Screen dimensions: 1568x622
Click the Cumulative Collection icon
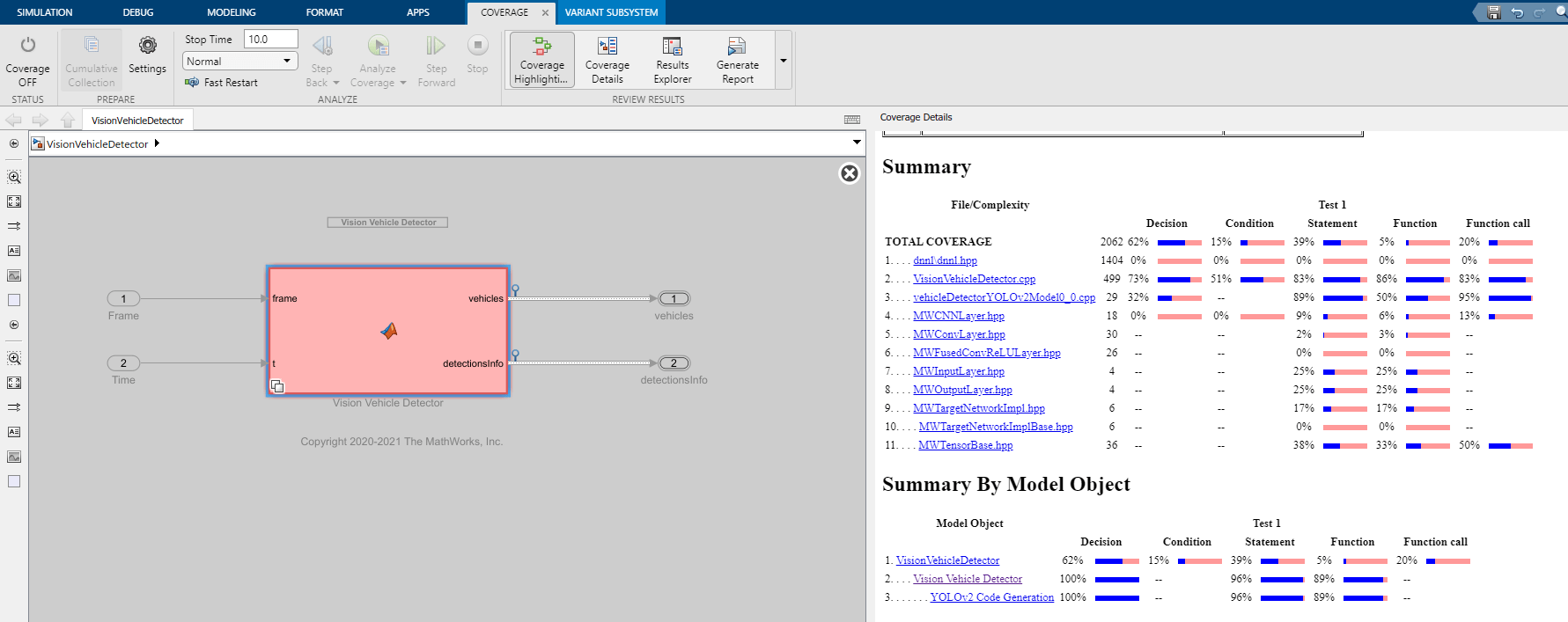coord(91,44)
